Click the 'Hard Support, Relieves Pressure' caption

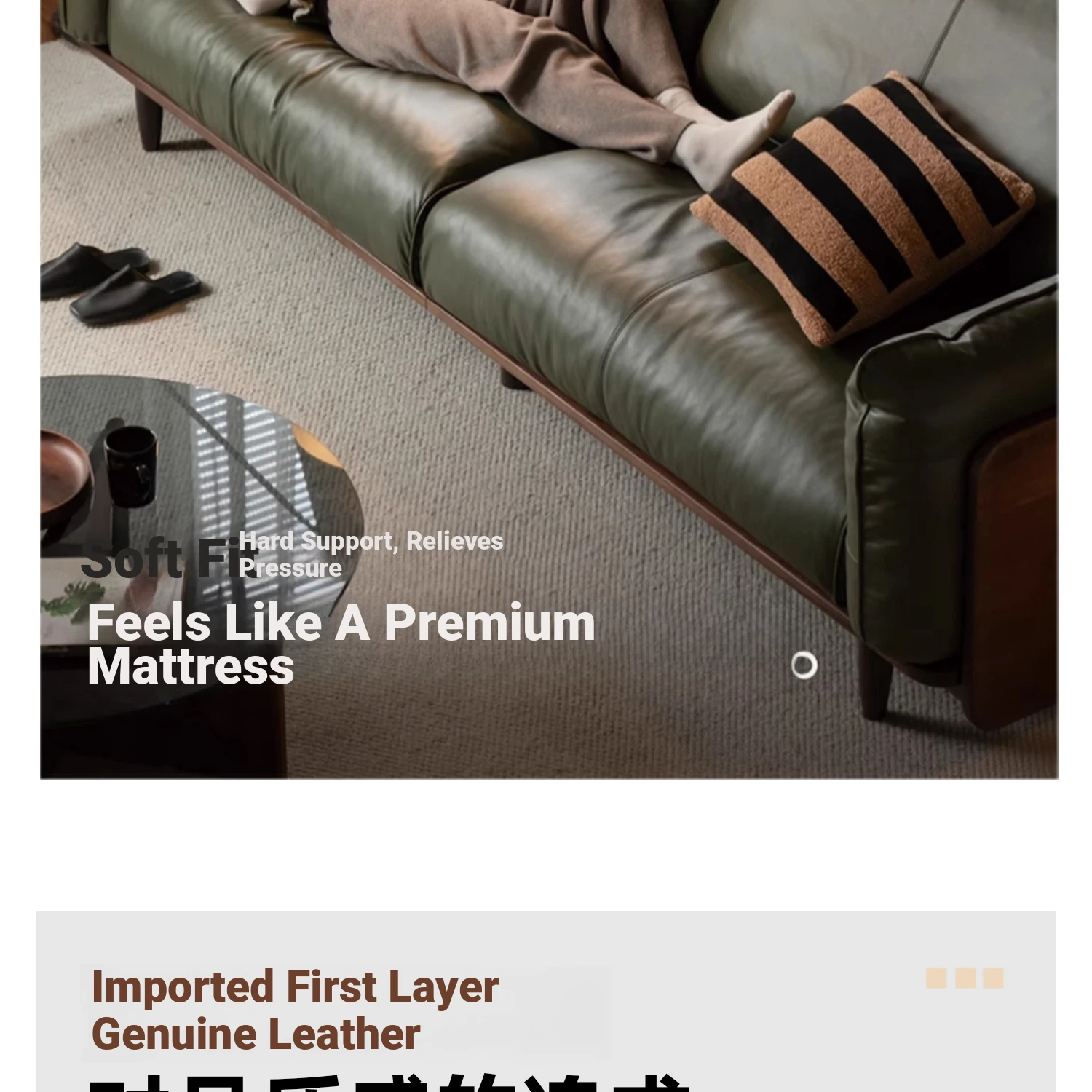(371, 554)
